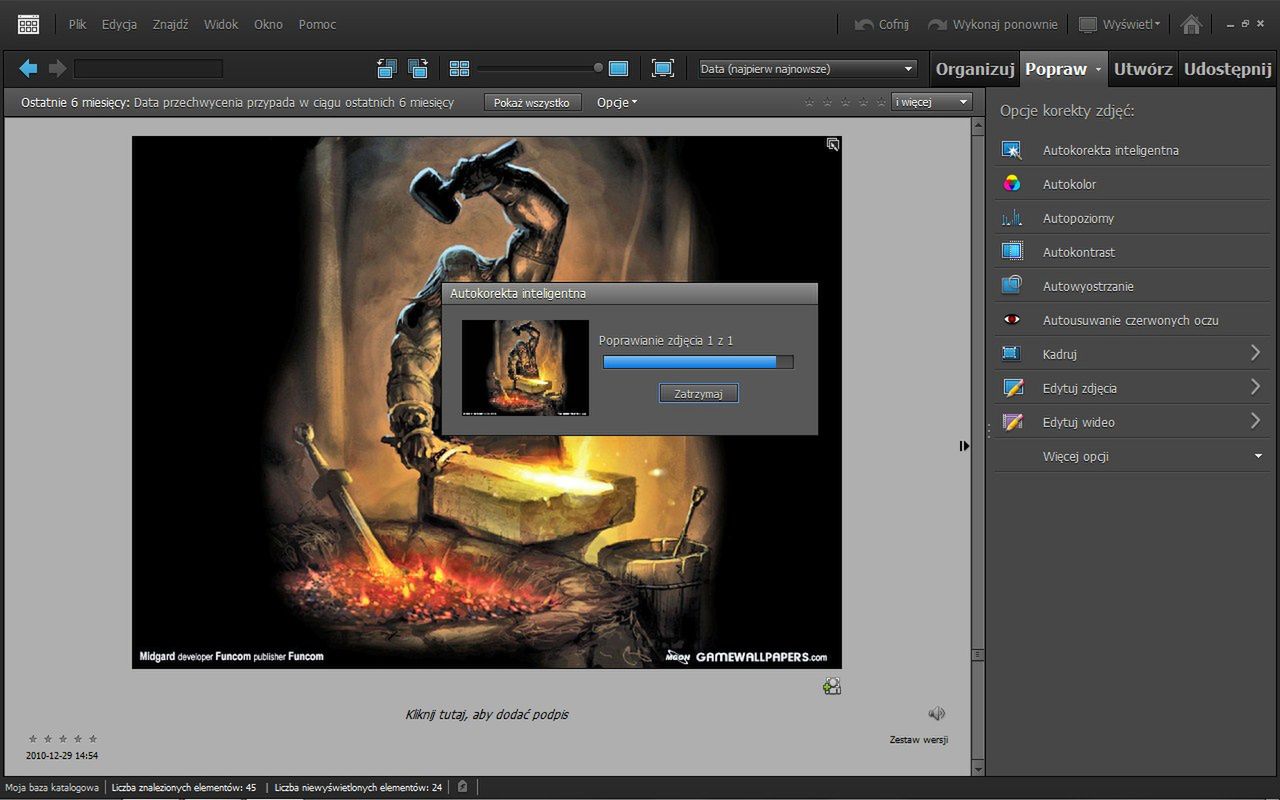Screen dimensions: 1280x800
Task: Click the caption 'Kliknij tutaj, aby dodać podpis'
Action: point(487,714)
